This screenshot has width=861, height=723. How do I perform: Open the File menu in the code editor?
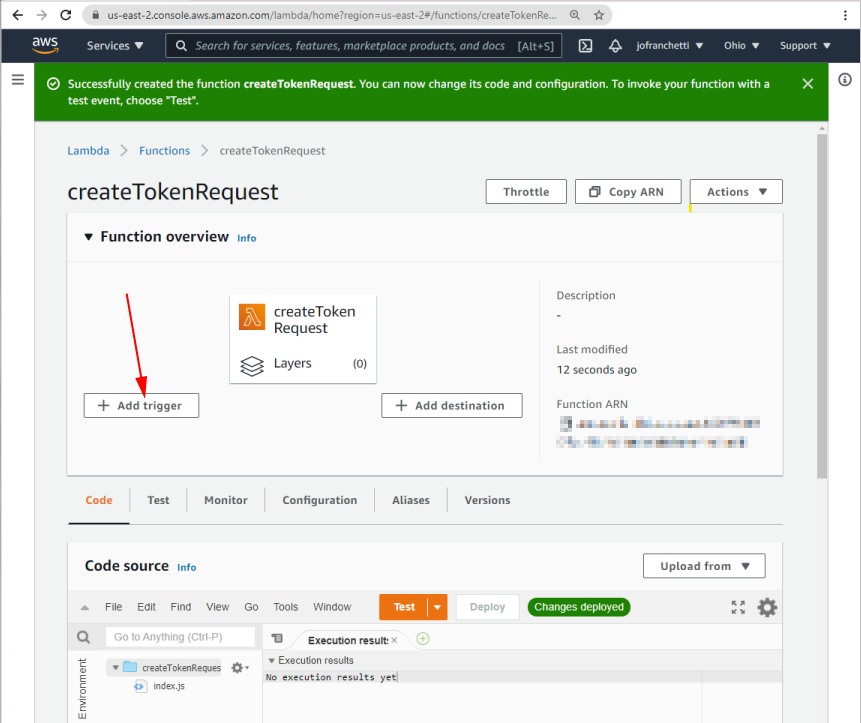pyautogui.click(x=113, y=606)
